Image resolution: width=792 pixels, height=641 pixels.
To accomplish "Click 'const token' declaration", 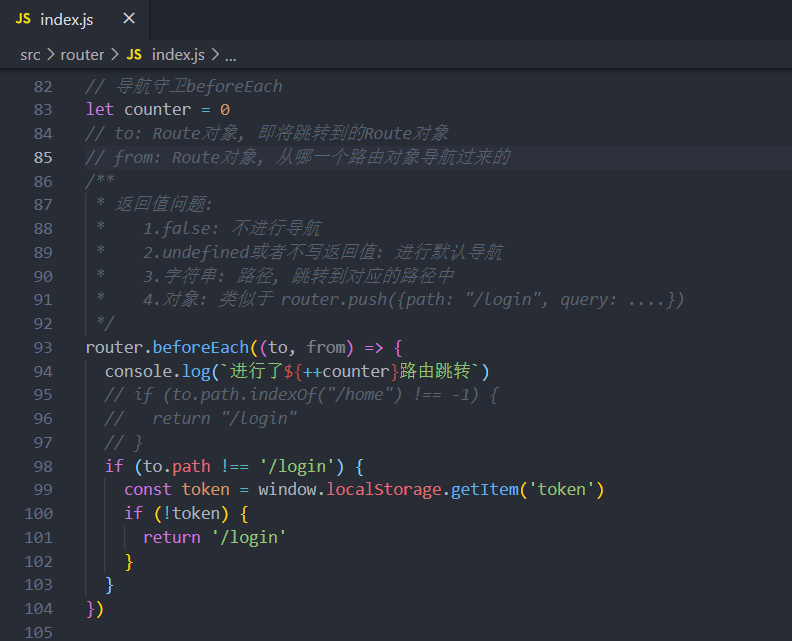I will [177, 489].
